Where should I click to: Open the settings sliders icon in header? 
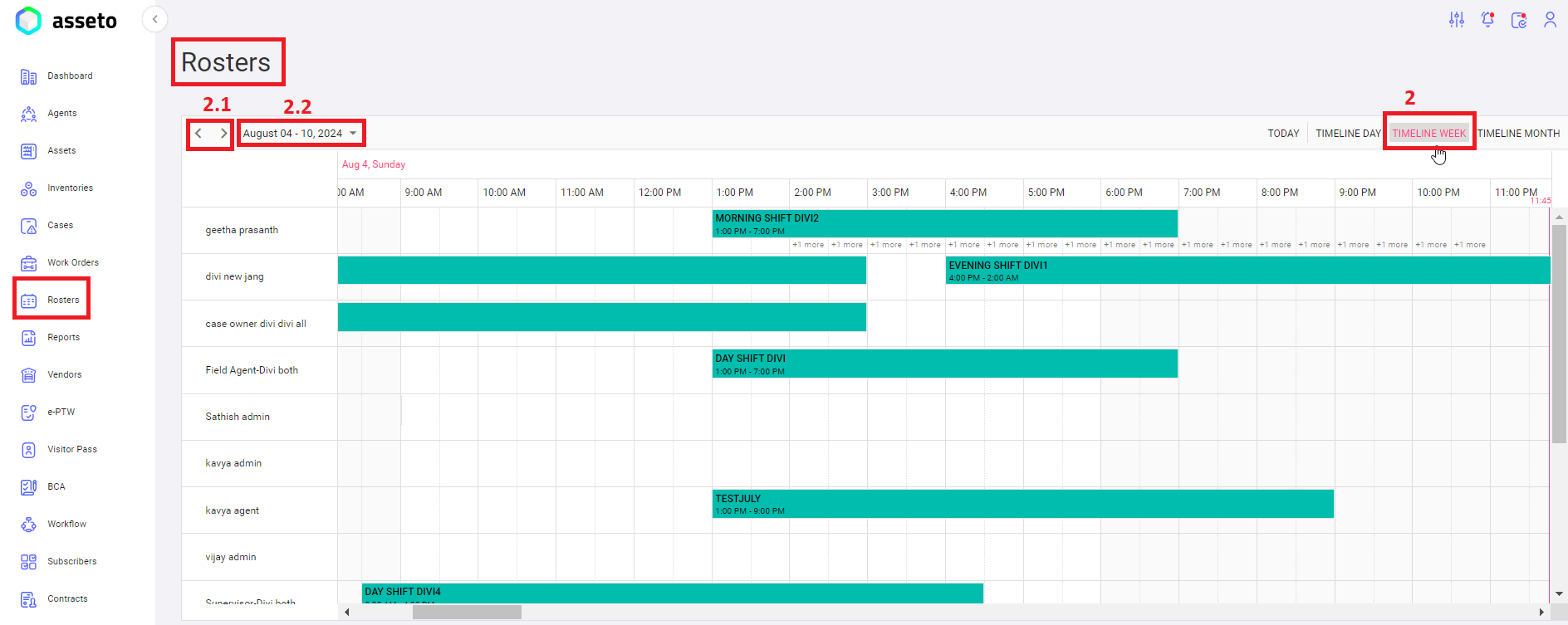click(x=1457, y=20)
